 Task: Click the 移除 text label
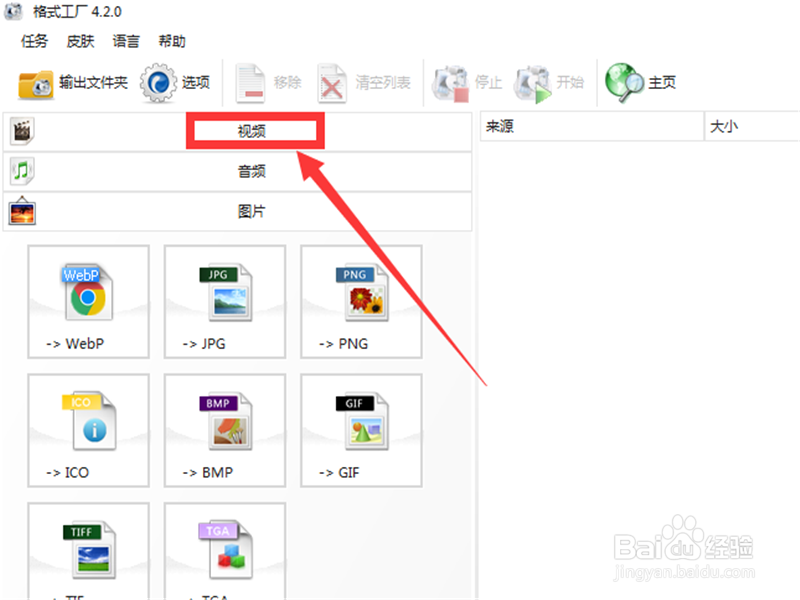pyautogui.click(x=287, y=82)
